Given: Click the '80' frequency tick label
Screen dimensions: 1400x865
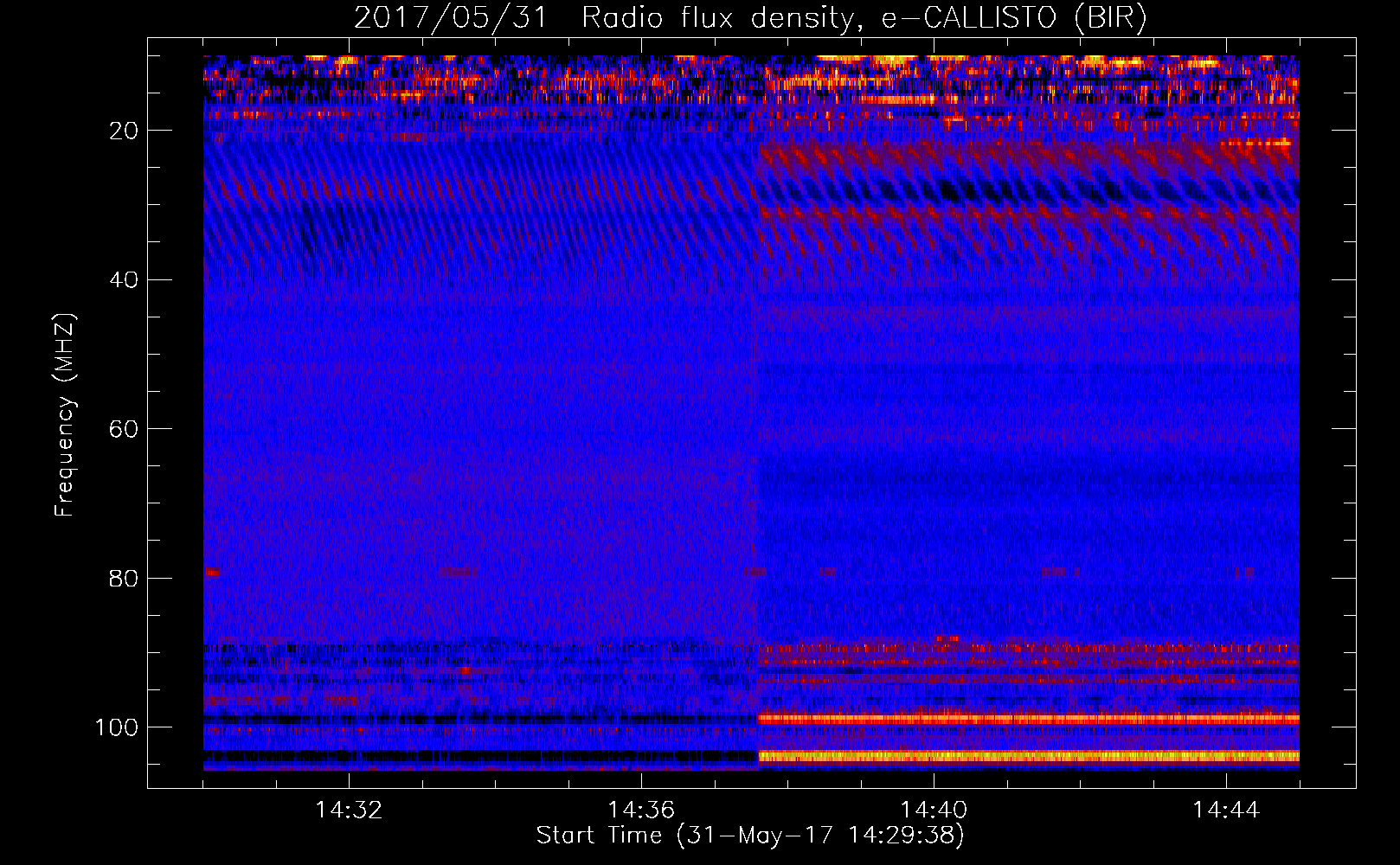Looking at the screenshot, I should 124,578.
